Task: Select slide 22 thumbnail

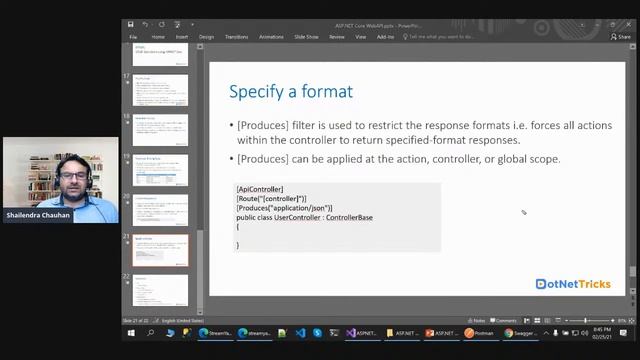Action: tap(160, 290)
